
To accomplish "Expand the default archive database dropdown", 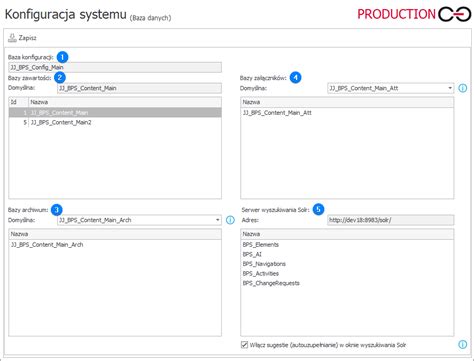I will click(218, 220).
